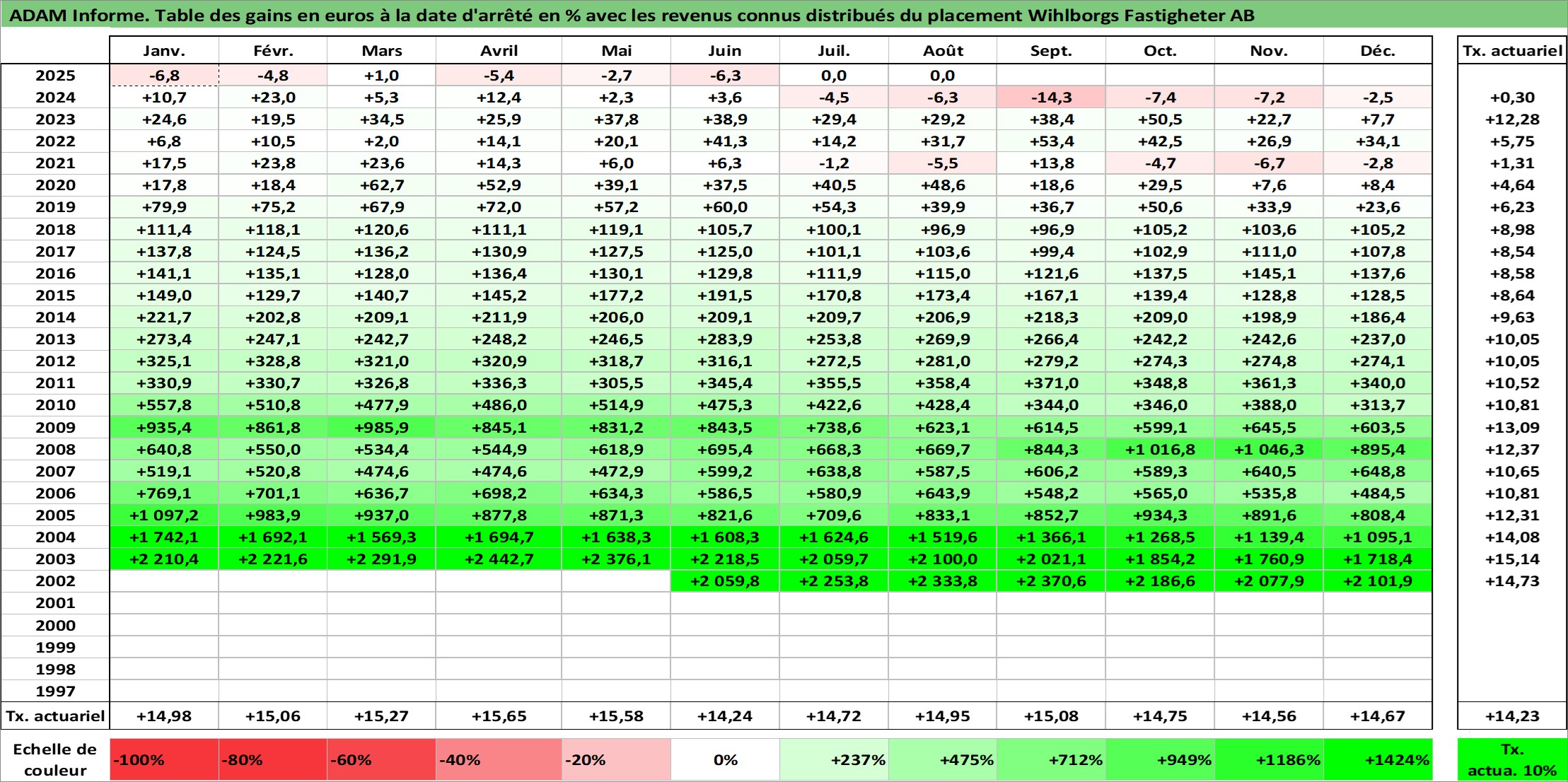Click the Janv. column header

[164, 50]
